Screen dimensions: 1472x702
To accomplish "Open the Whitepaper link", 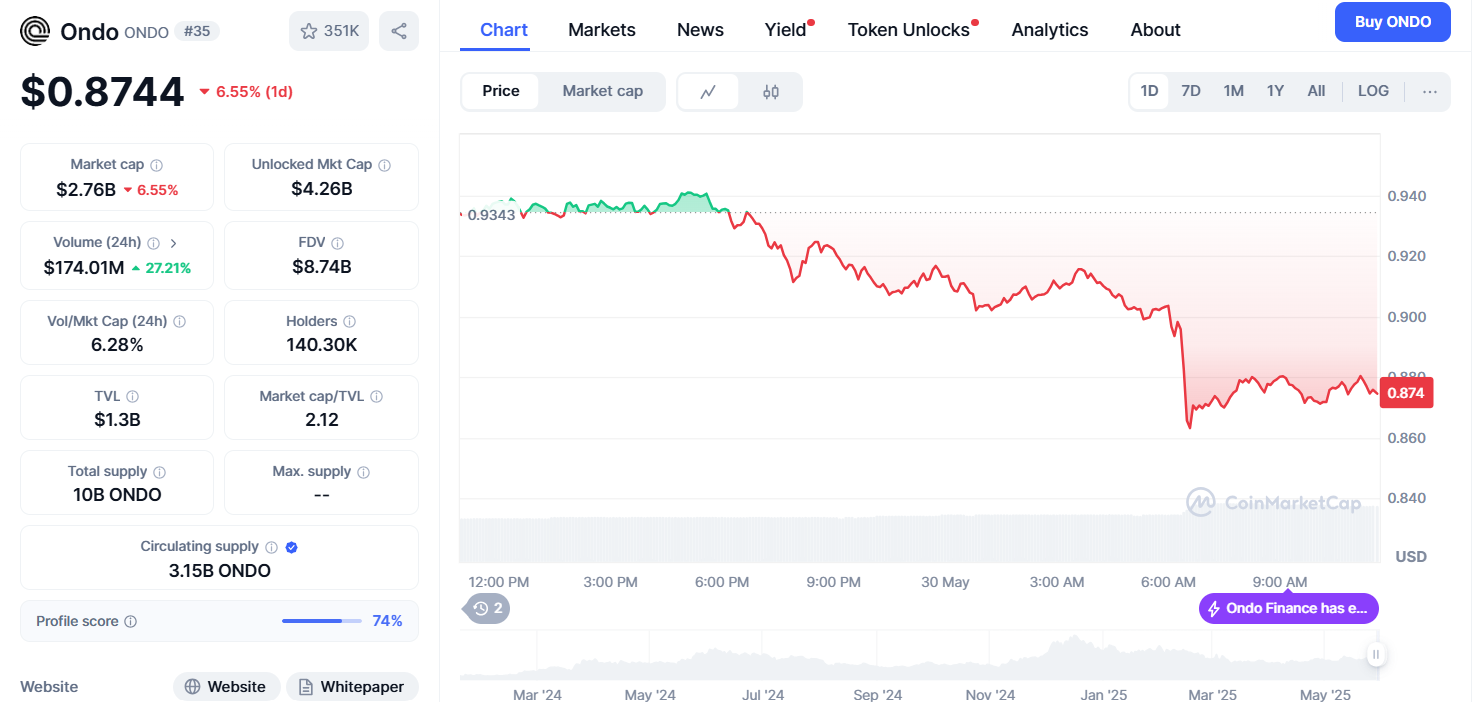I will coord(352,687).
